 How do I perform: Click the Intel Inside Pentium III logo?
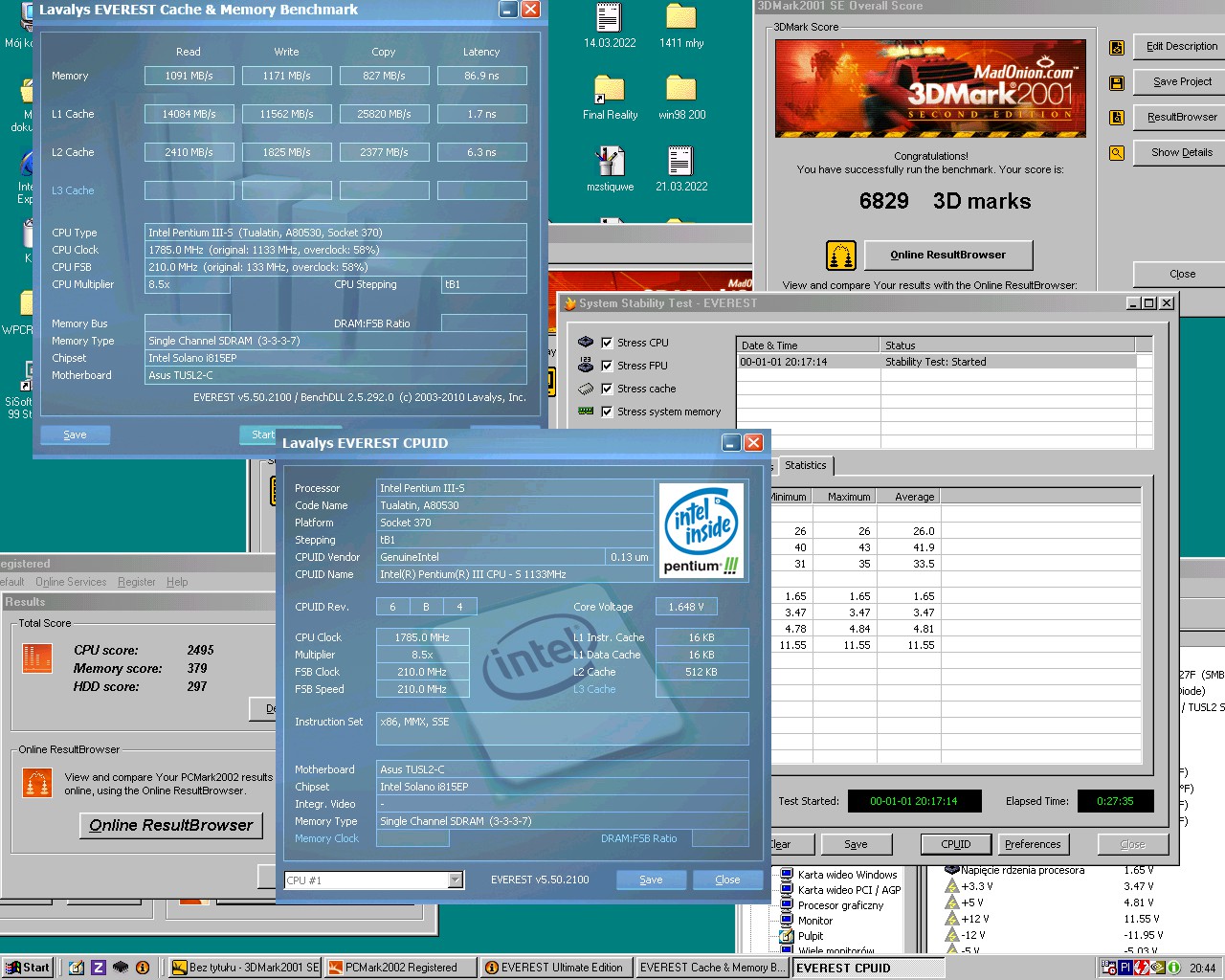pyautogui.click(x=703, y=530)
